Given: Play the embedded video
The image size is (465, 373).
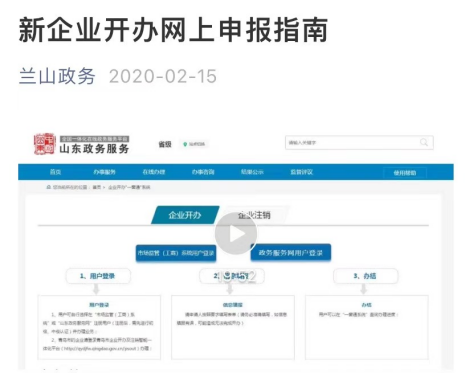Looking at the screenshot, I should click(236, 234).
